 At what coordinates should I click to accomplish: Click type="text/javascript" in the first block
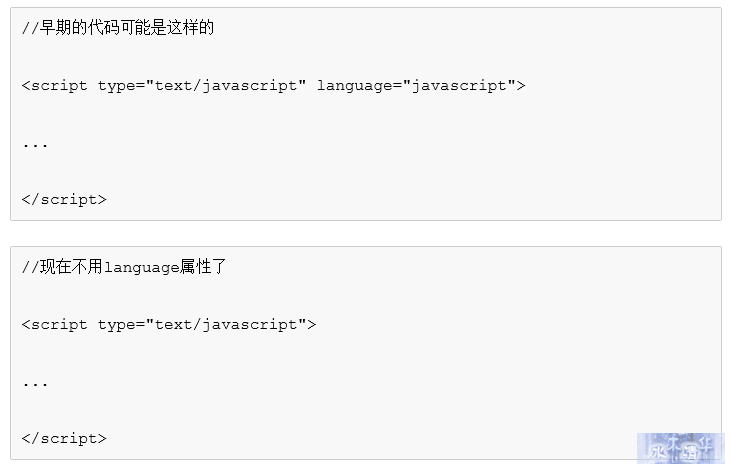pos(202,86)
